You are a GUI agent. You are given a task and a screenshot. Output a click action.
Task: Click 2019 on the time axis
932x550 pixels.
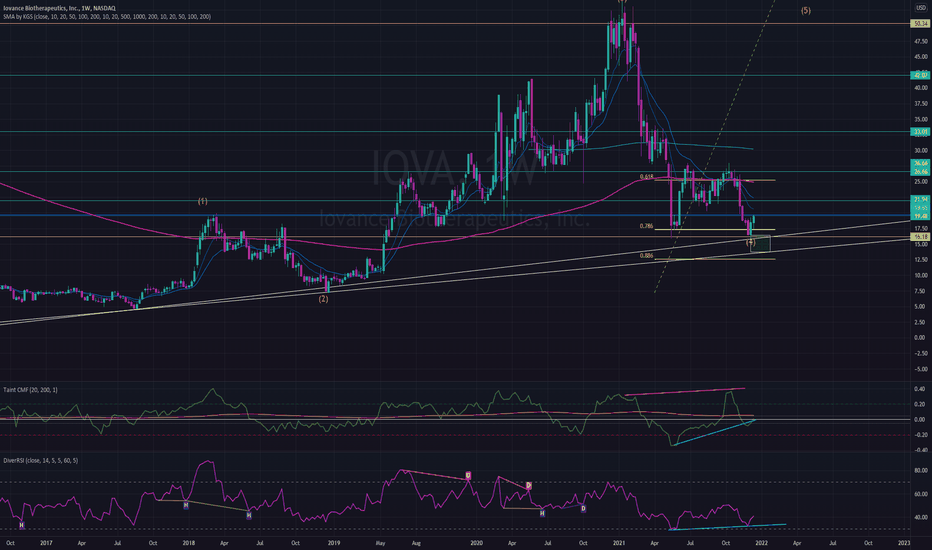334,543
